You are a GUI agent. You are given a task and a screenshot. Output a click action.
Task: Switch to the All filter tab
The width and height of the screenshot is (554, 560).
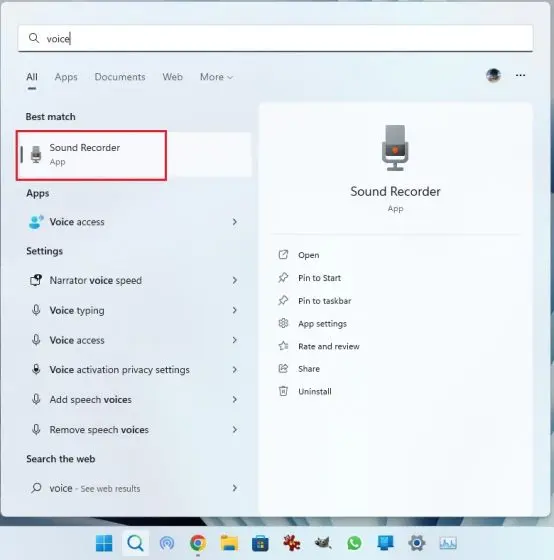point(32,77)
